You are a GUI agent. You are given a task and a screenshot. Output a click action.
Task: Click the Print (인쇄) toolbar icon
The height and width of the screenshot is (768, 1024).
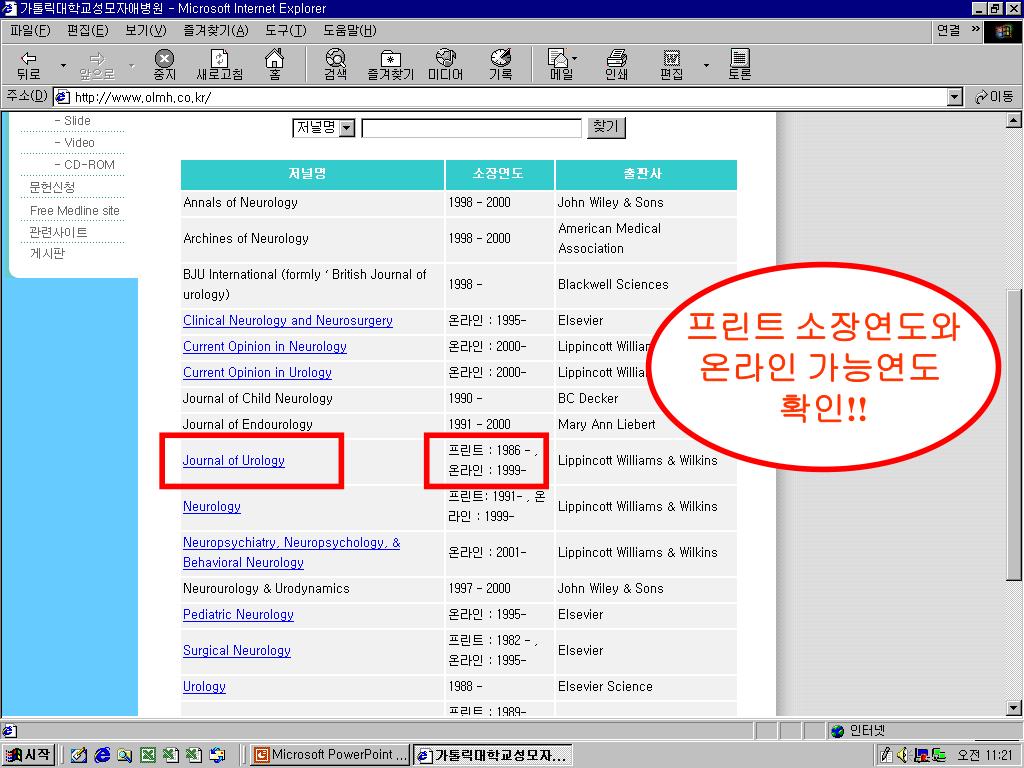tap(616, 65)
